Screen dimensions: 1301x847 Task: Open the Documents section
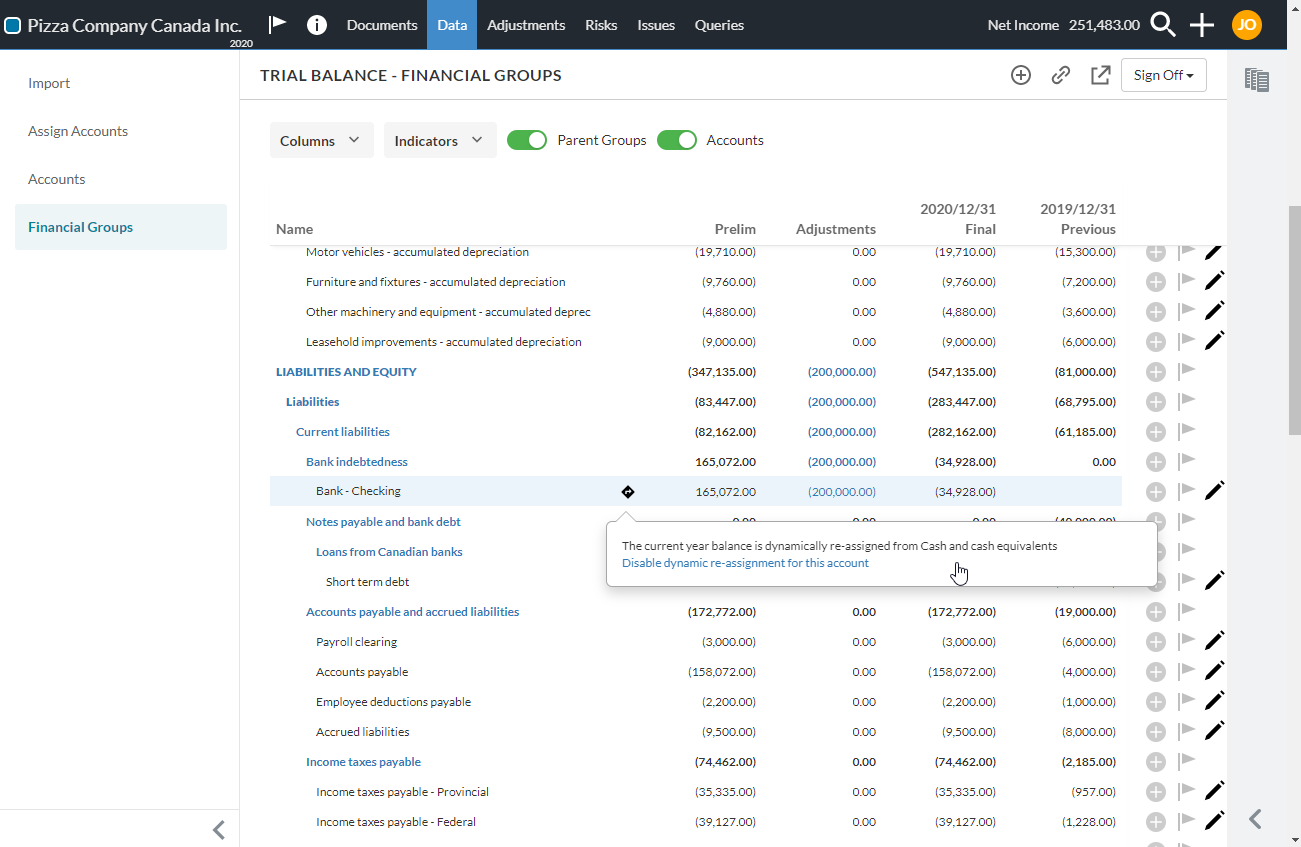(381, 25)
